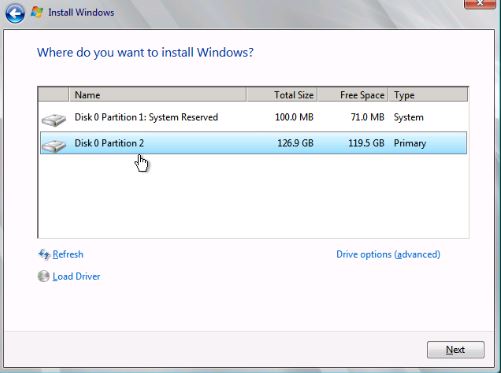Select Disk 0 Partition 1: System Reserved
Image resolution: width=501 pixels, height=373 pixels.
253,117
